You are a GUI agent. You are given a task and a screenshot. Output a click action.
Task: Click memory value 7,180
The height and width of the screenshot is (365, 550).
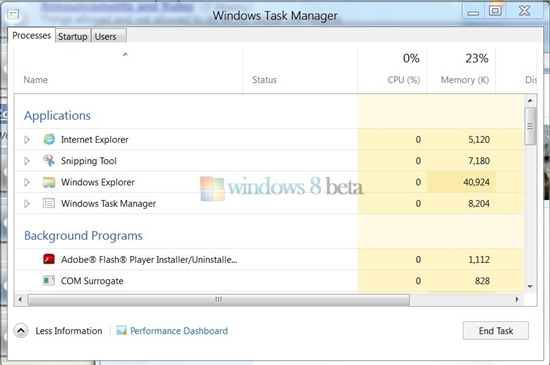point(479,161)
